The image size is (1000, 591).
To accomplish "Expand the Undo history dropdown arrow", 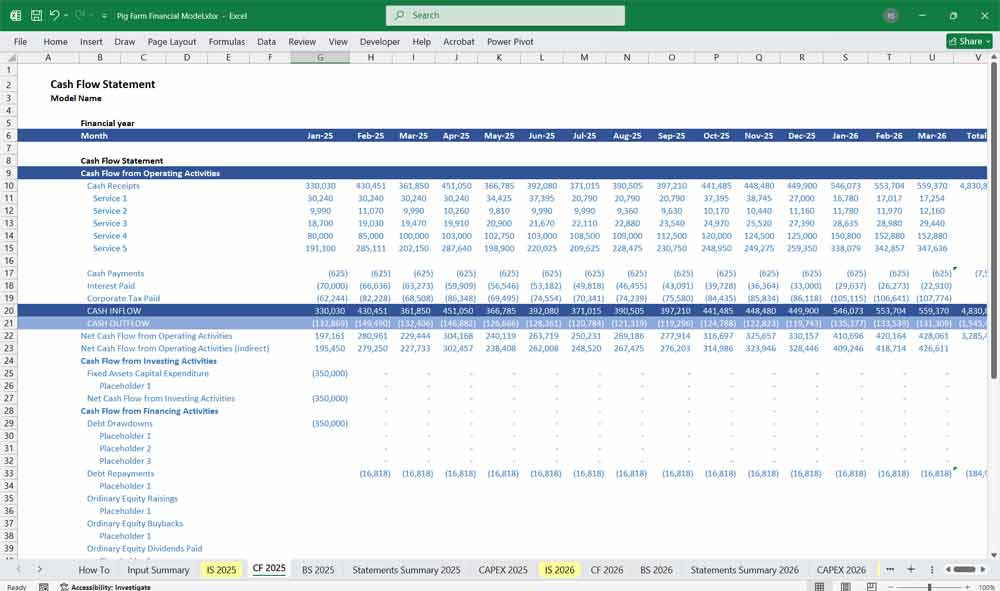I will pos(66,14).
